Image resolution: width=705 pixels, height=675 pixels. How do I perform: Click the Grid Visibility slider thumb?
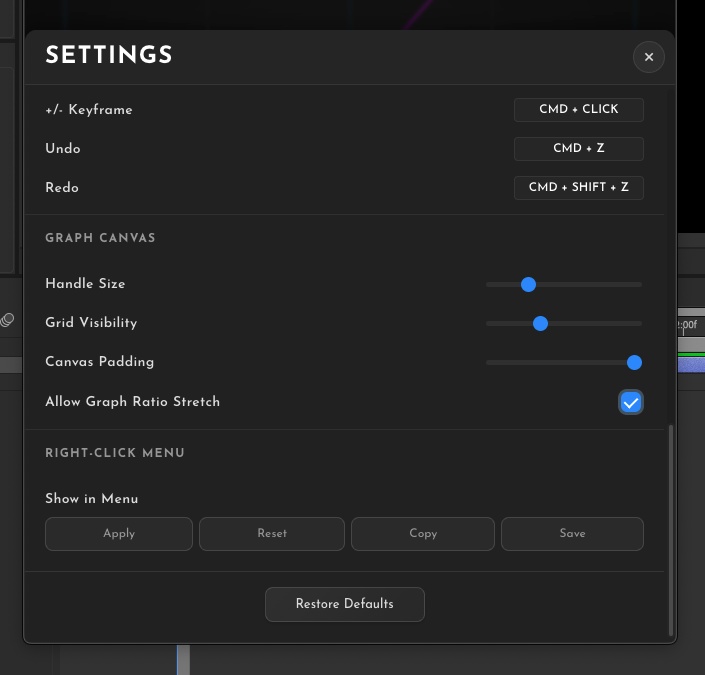pos(540,324)
